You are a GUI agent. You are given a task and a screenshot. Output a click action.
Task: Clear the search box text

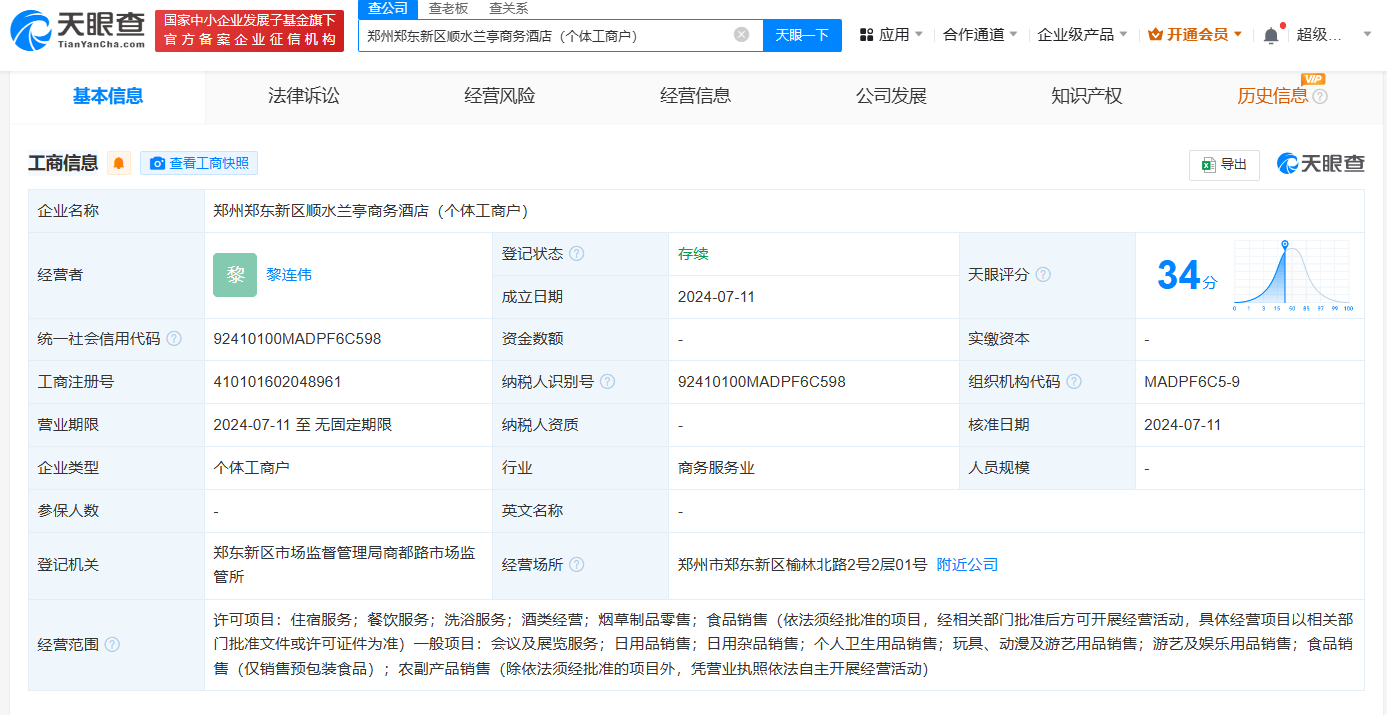point(741,35)
